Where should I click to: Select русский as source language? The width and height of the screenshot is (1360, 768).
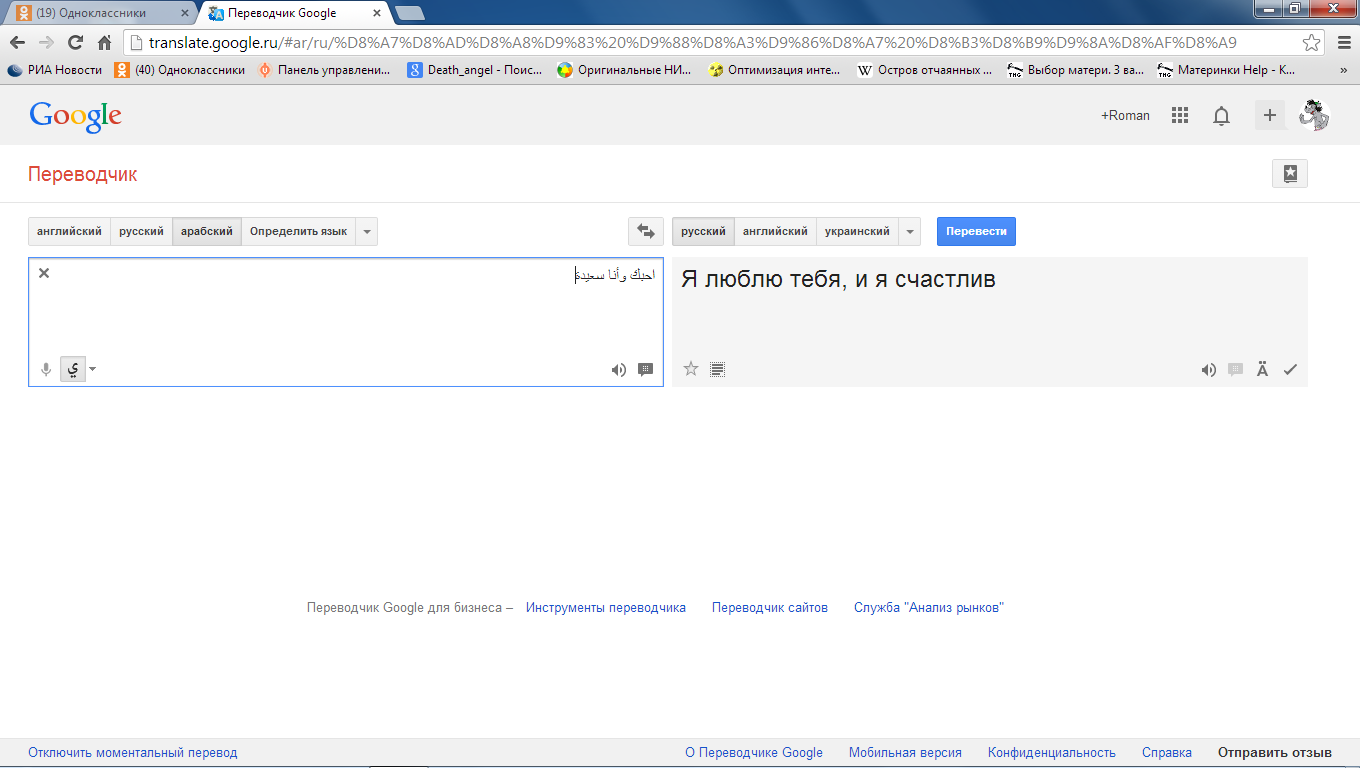coord(141,231)
